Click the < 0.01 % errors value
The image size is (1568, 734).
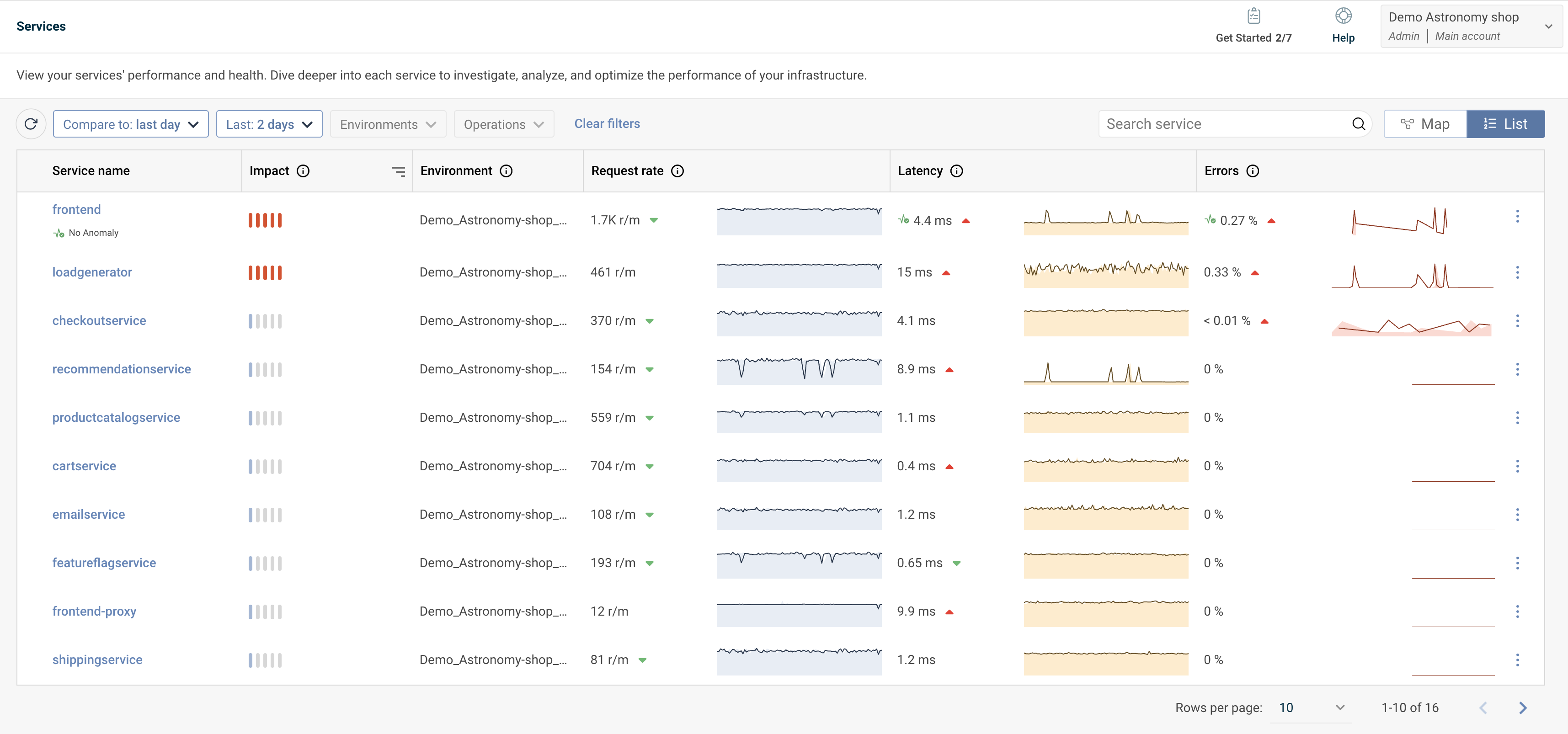pyautogui.click(x=1227, y=321)
